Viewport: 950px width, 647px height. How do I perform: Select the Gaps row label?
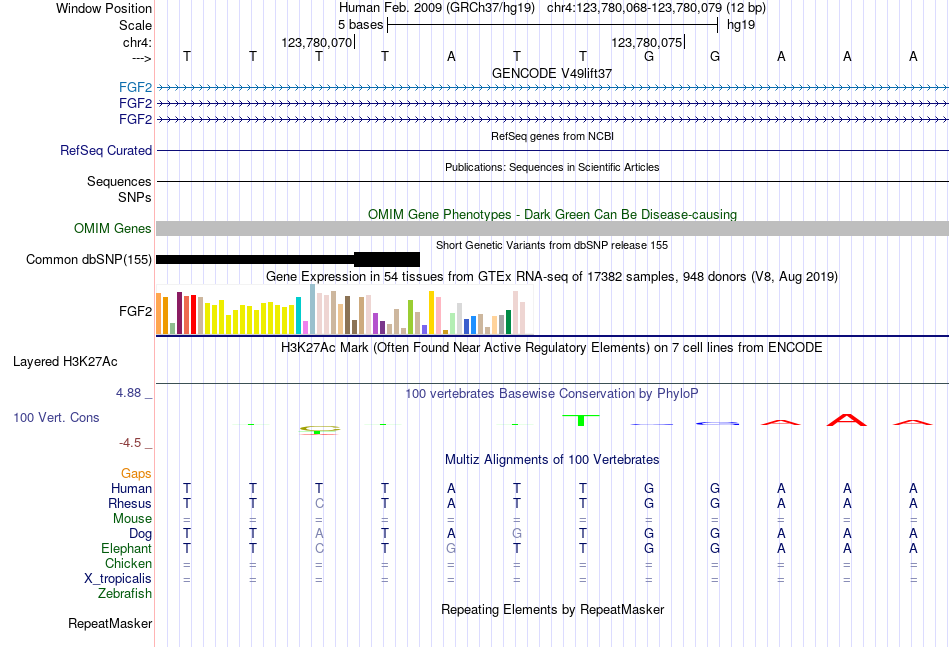click(136, 473)
